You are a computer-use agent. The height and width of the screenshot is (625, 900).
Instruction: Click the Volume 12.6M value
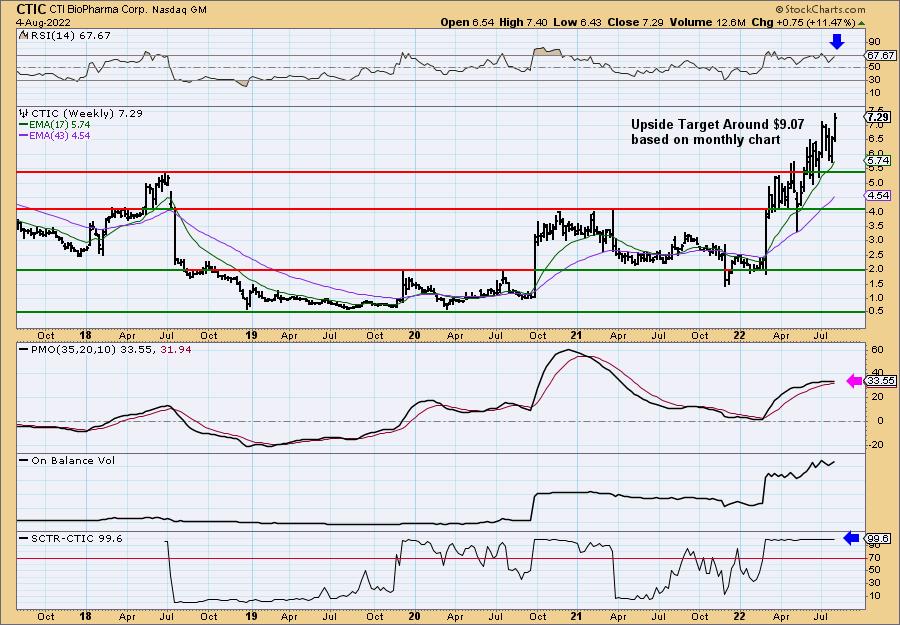click(707, 22)
